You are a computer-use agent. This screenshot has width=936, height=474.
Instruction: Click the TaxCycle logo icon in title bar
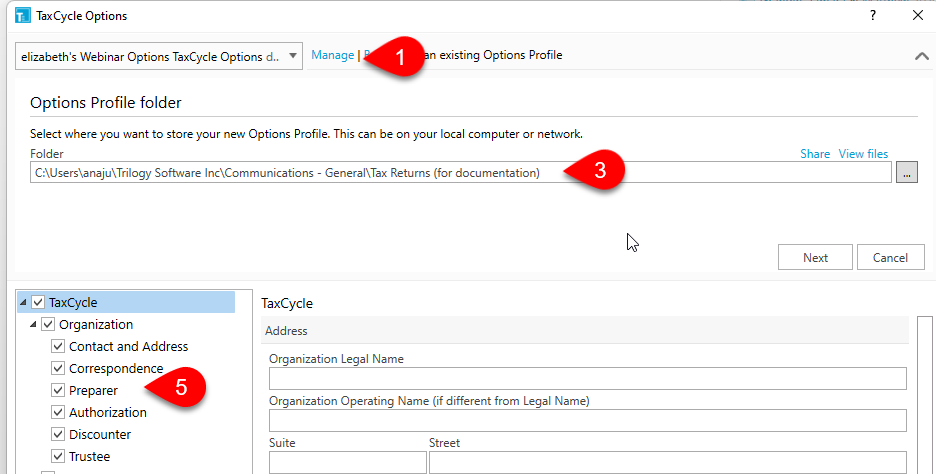(23, 16)
